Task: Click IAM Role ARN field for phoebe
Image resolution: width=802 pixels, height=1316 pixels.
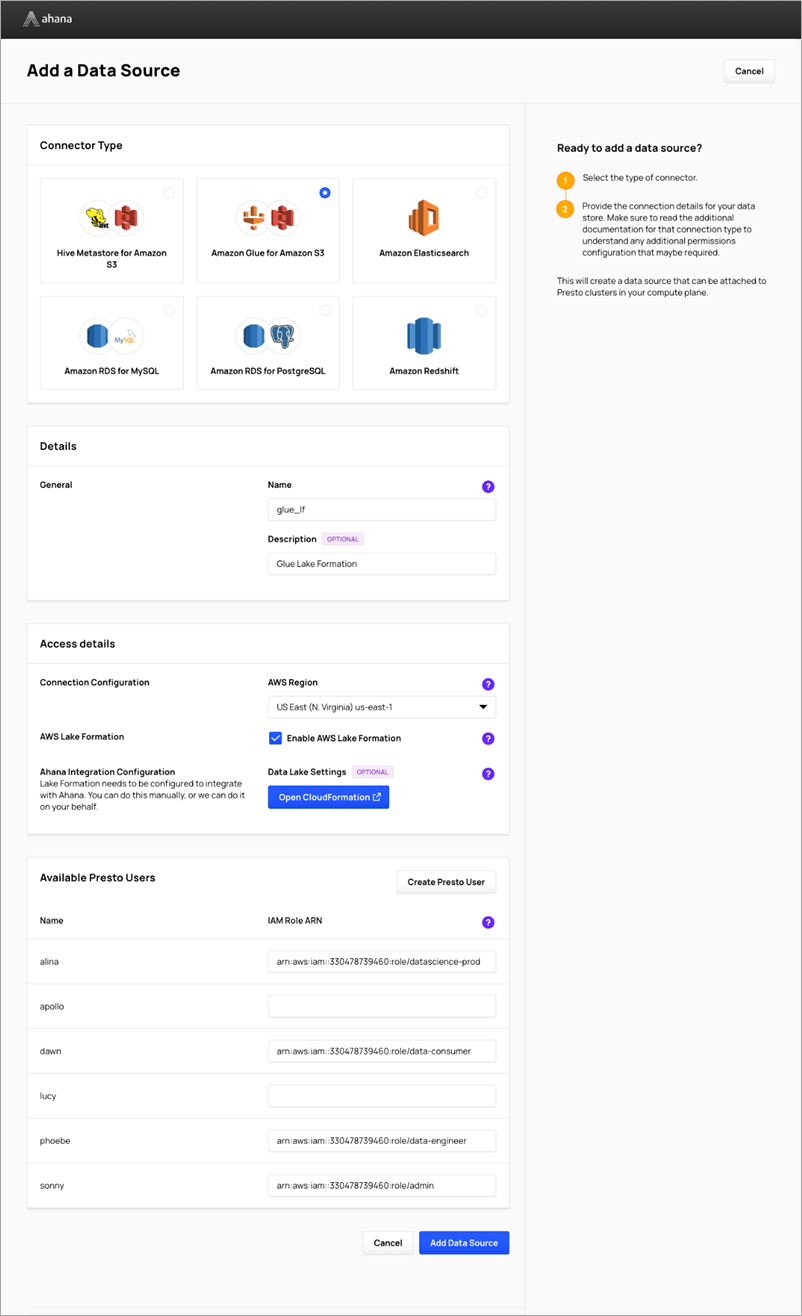Action: coord(382,1140)
